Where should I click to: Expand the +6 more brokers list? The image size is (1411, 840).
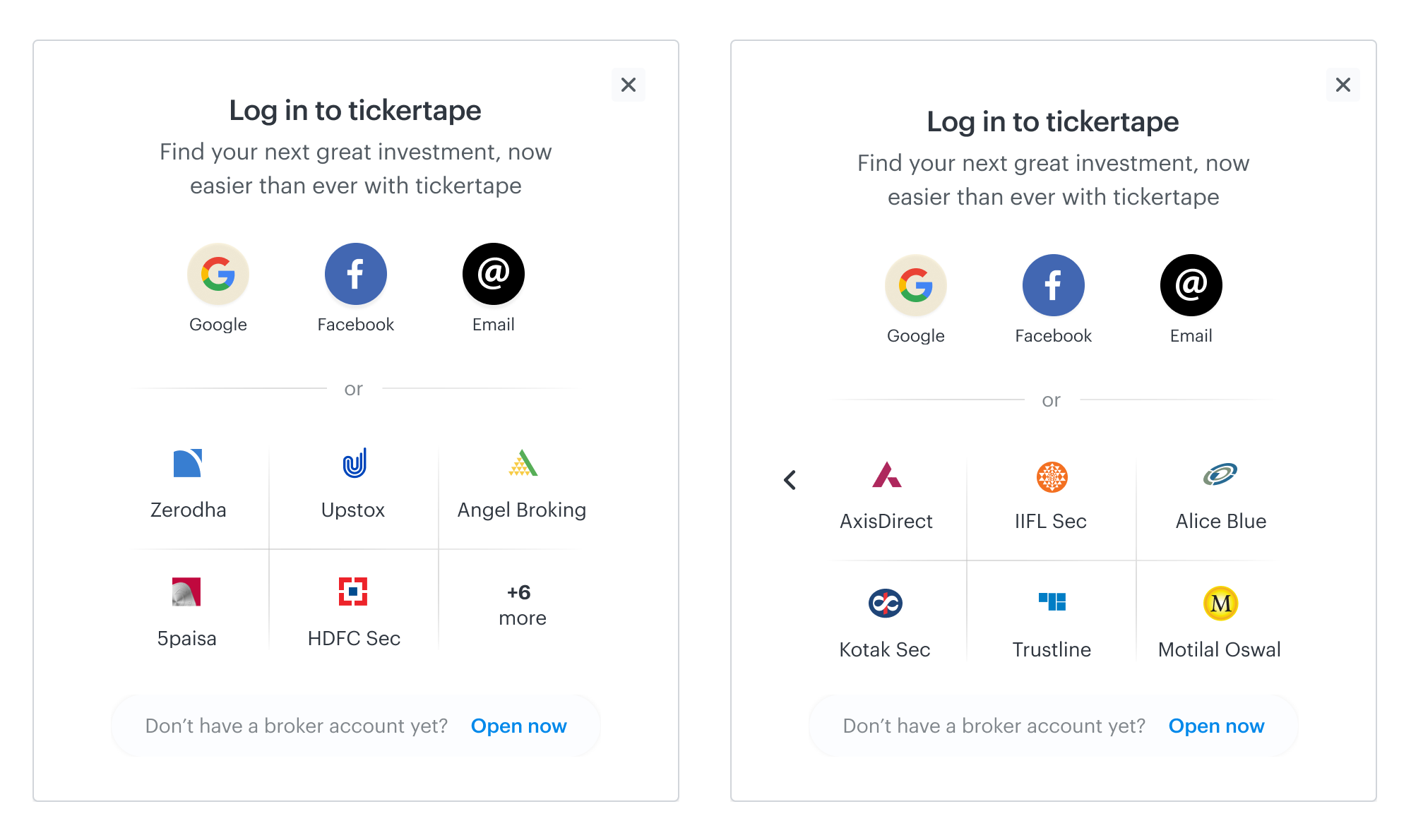[523, 605]
